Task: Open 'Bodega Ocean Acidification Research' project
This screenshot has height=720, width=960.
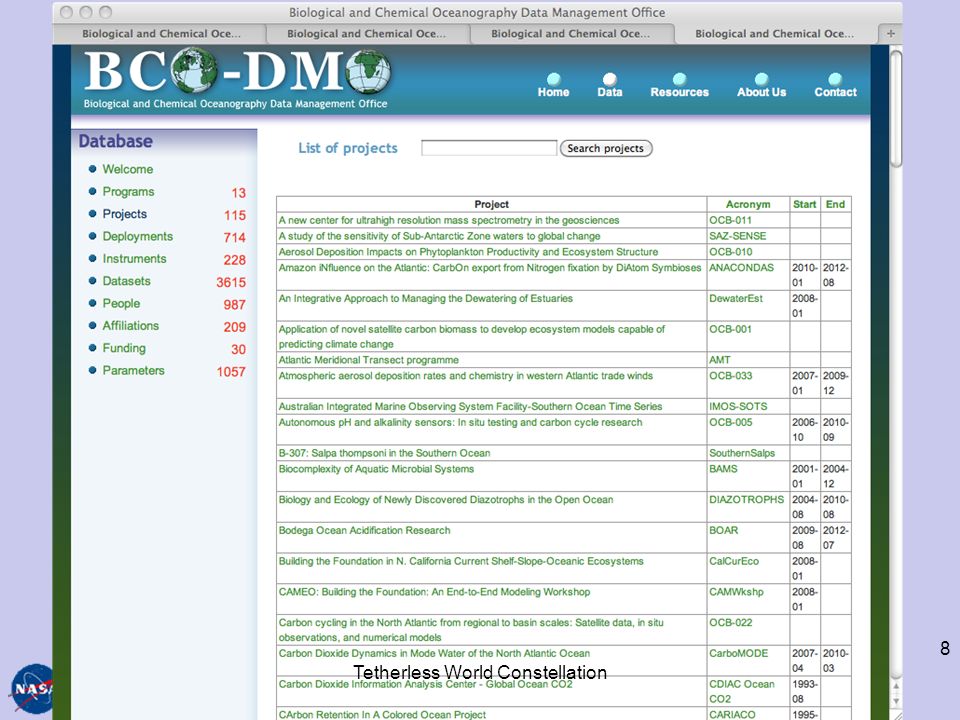Action: point(364,530)
